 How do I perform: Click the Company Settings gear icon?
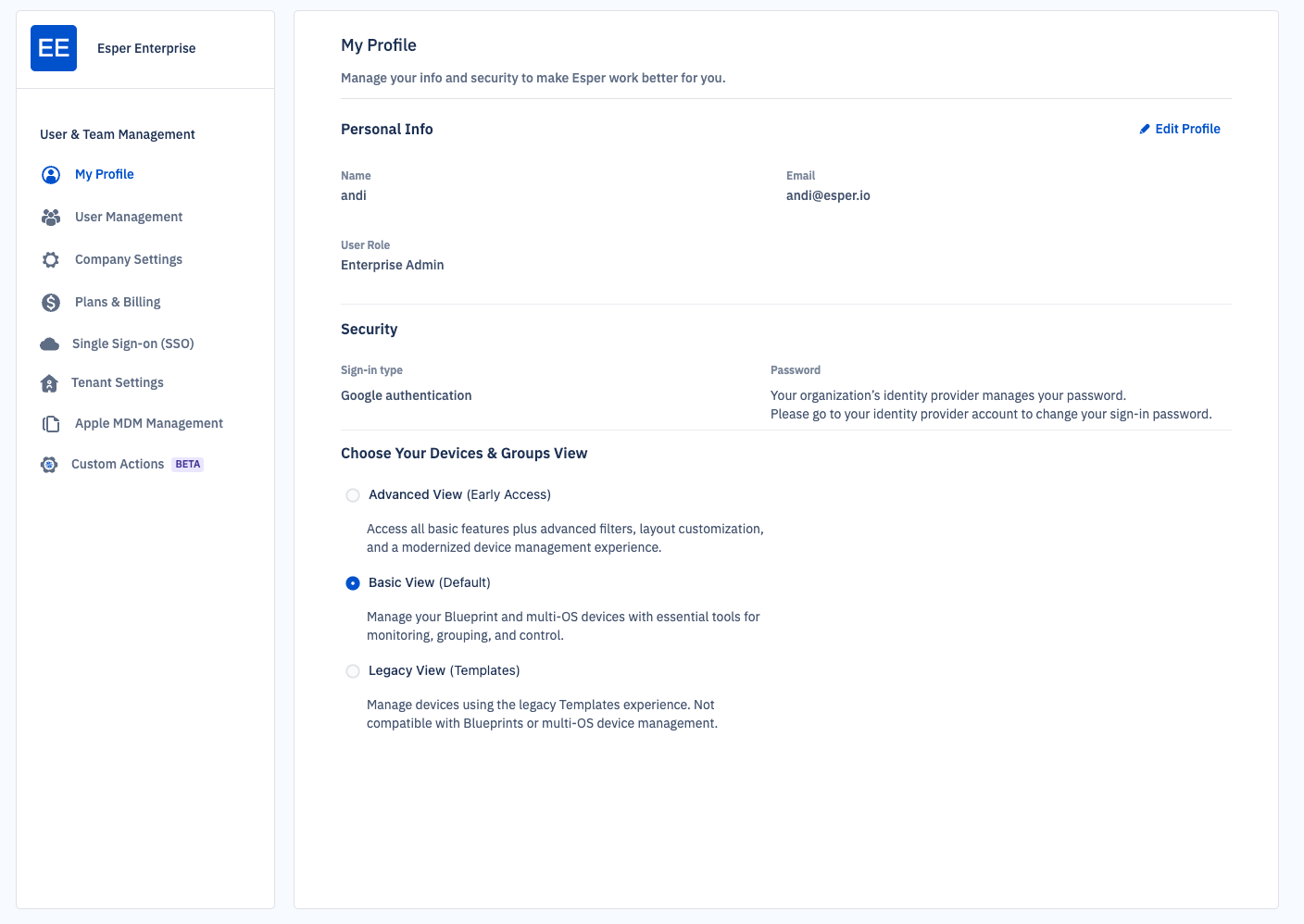click(x=51, y=260)
